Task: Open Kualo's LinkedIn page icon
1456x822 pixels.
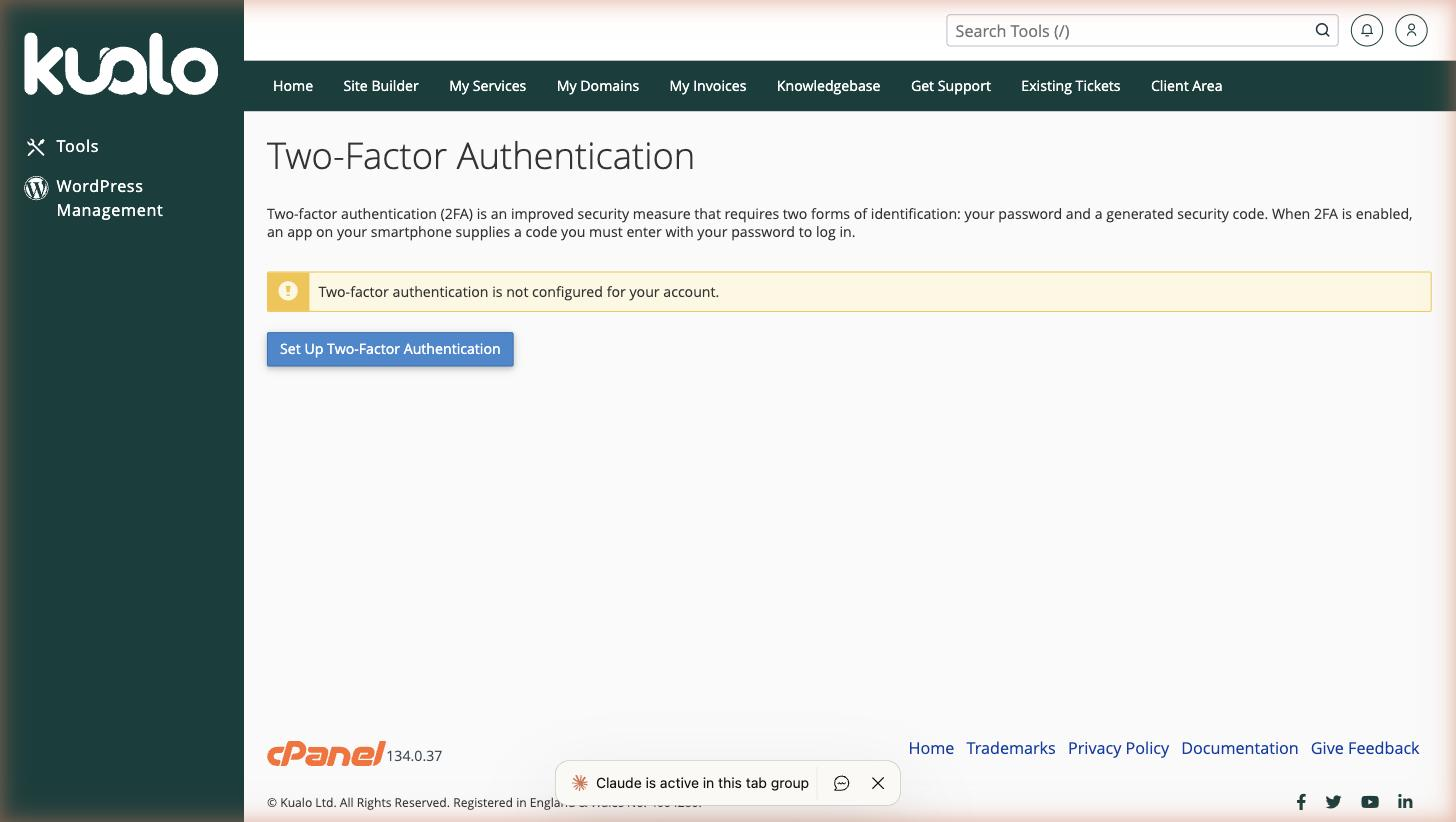Action: click(1405, 802)
